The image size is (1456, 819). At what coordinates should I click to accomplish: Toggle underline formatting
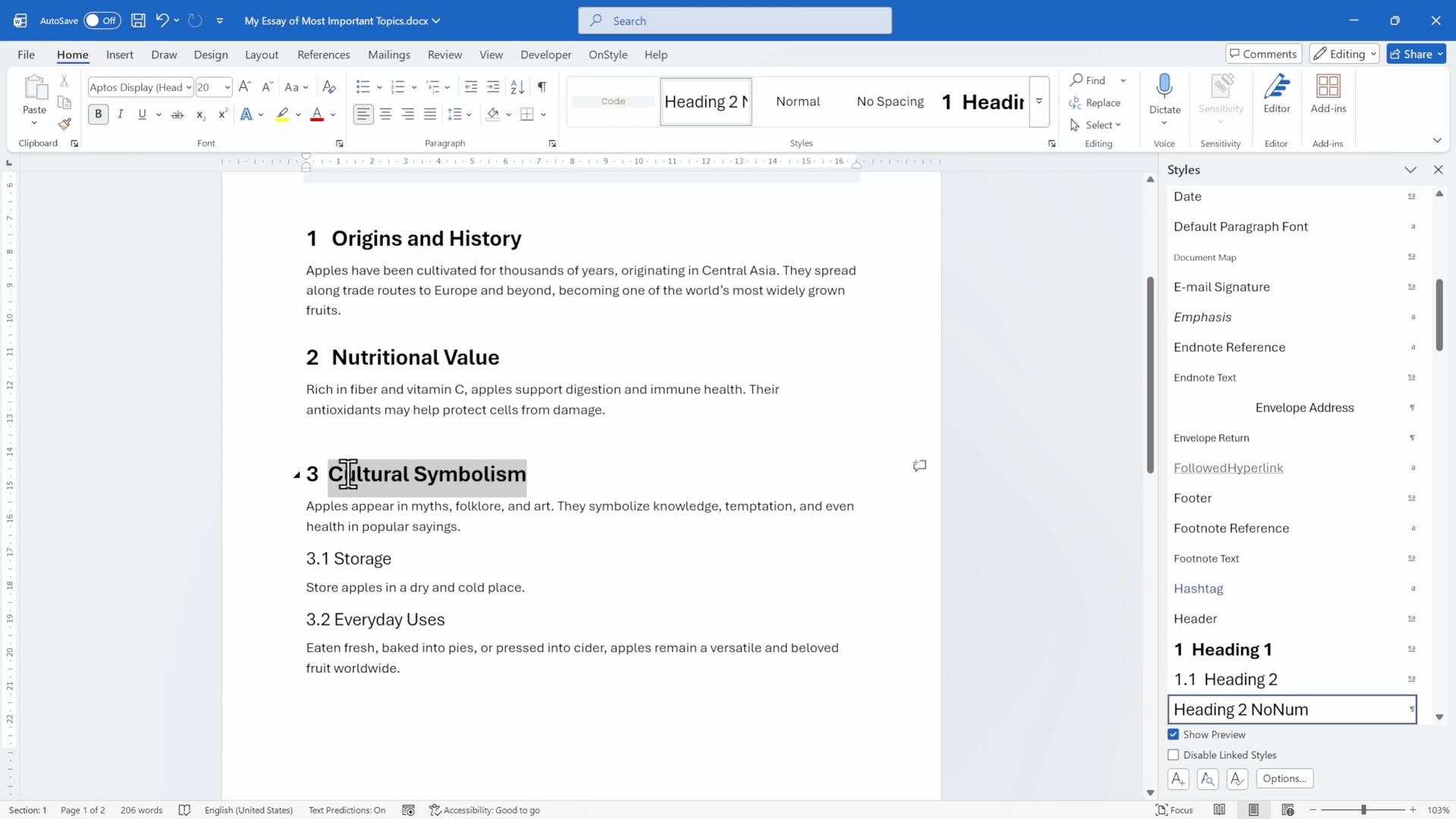(x=142, y=115)
